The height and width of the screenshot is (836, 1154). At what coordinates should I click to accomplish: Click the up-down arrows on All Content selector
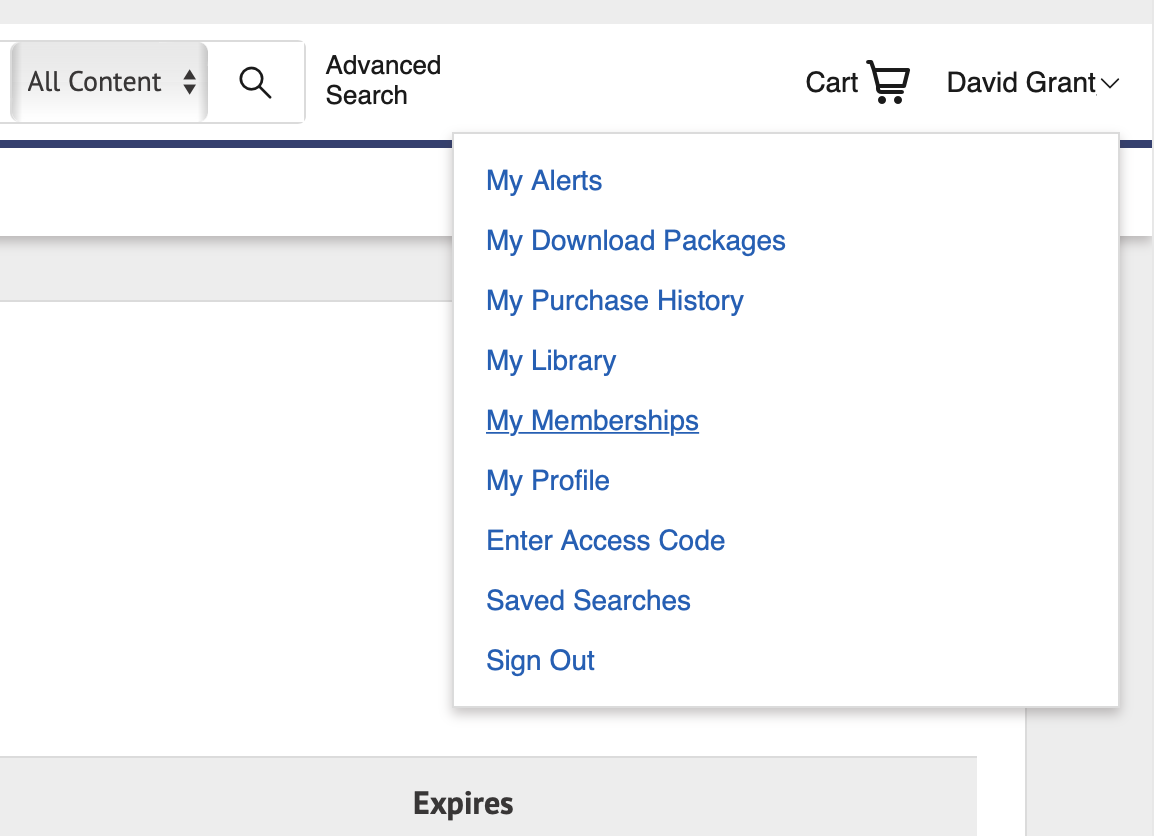pos(189,82)
